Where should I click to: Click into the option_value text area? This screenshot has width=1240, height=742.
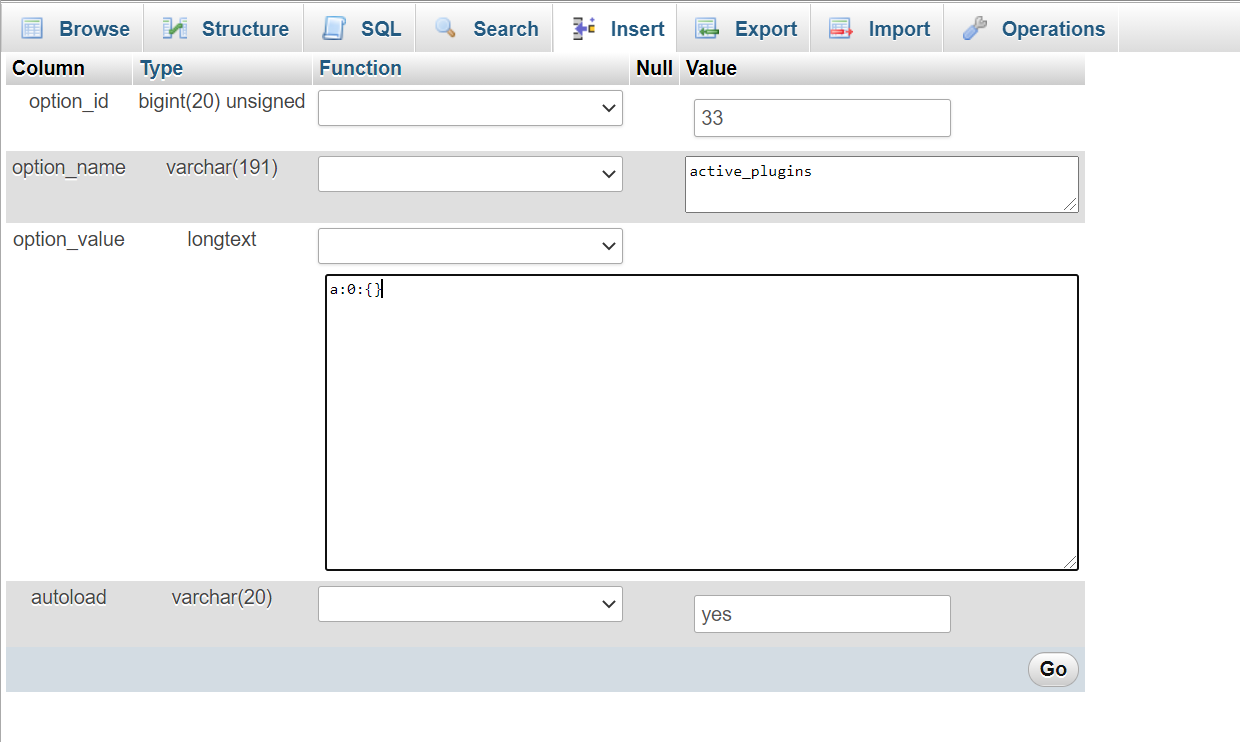(x=702, y=422)
